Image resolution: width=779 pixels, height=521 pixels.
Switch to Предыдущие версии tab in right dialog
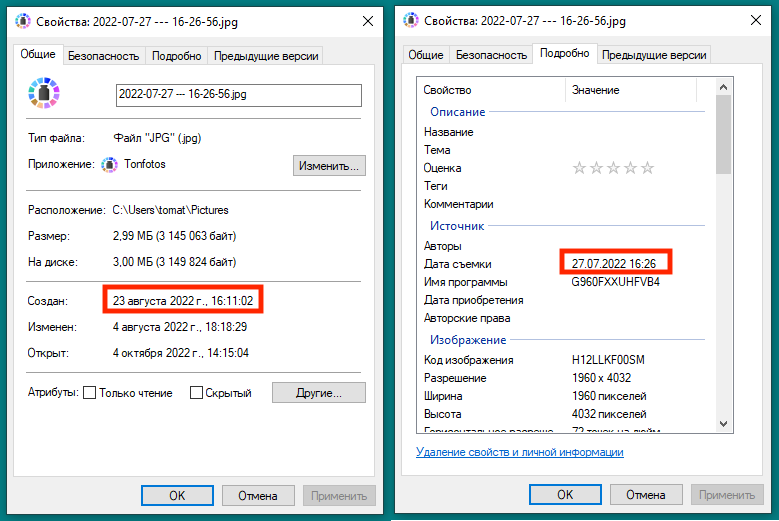coord(654,56)
